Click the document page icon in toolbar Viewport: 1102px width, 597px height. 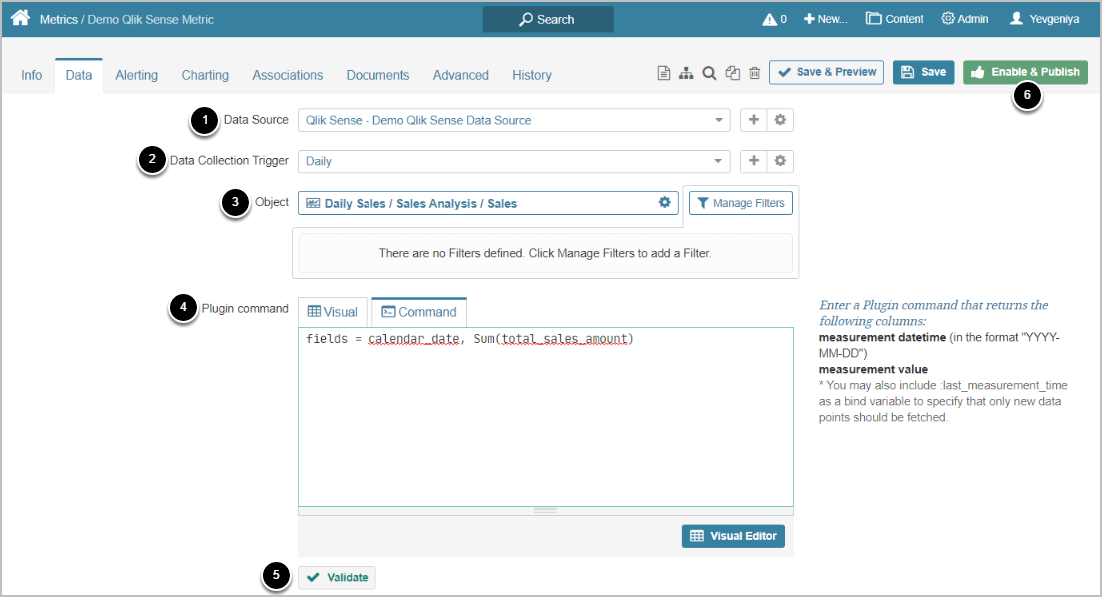pos(663,72)
